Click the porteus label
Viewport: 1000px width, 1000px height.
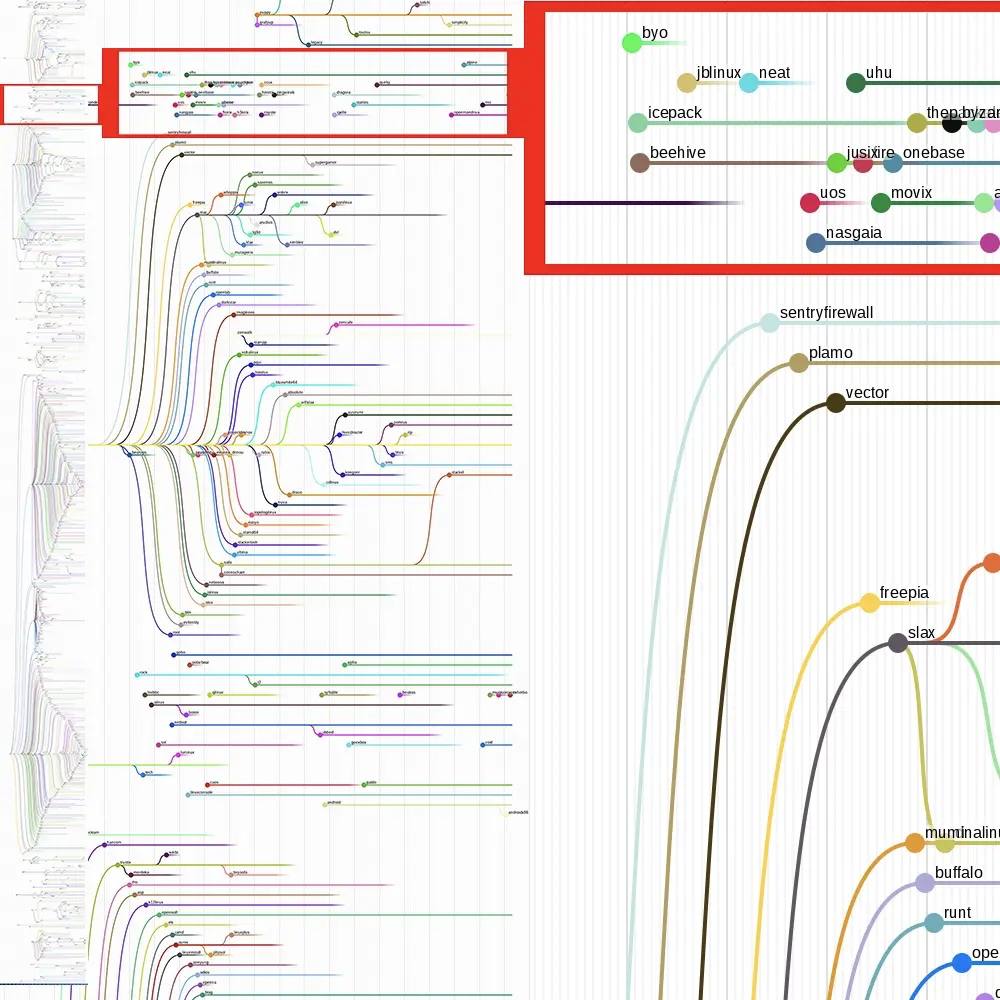[x=400, y=422]
